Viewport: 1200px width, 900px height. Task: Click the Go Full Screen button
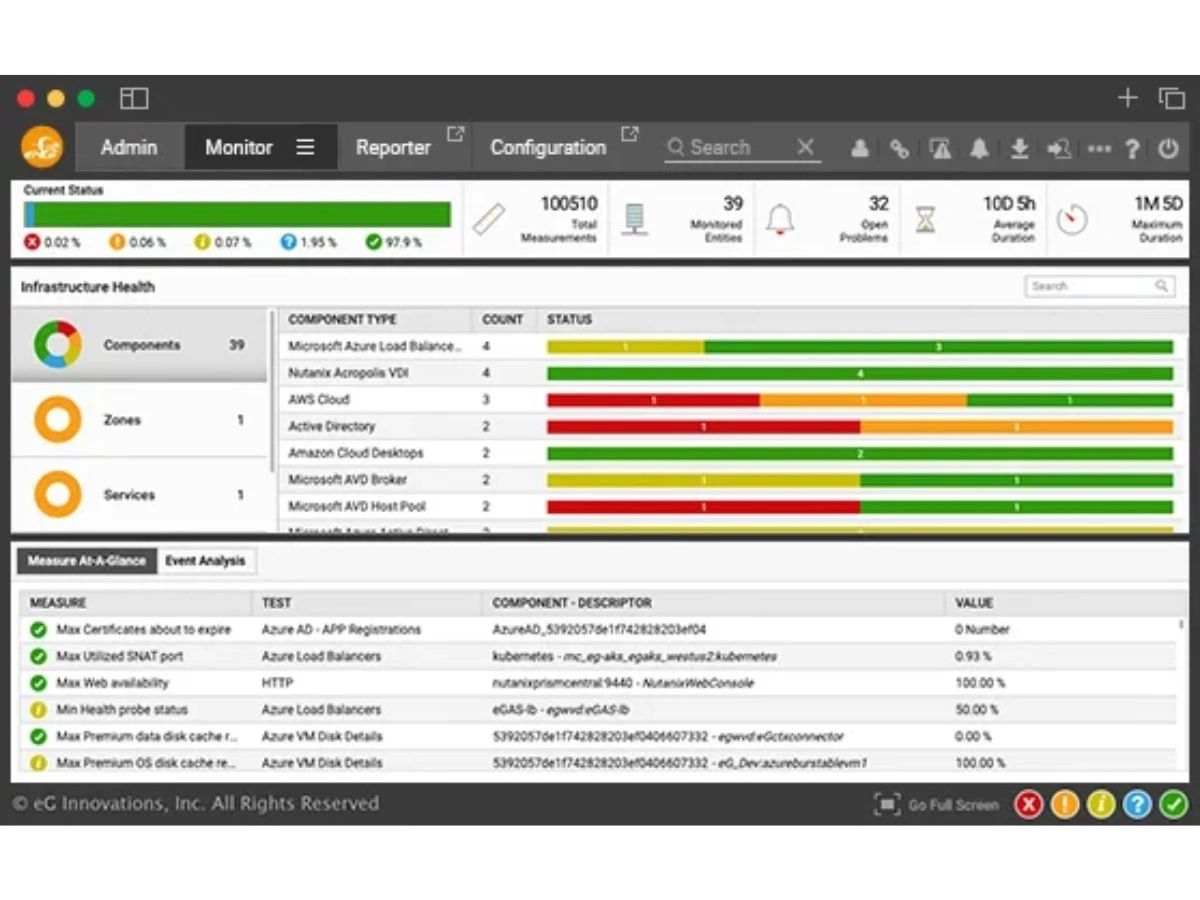point(936,804)
